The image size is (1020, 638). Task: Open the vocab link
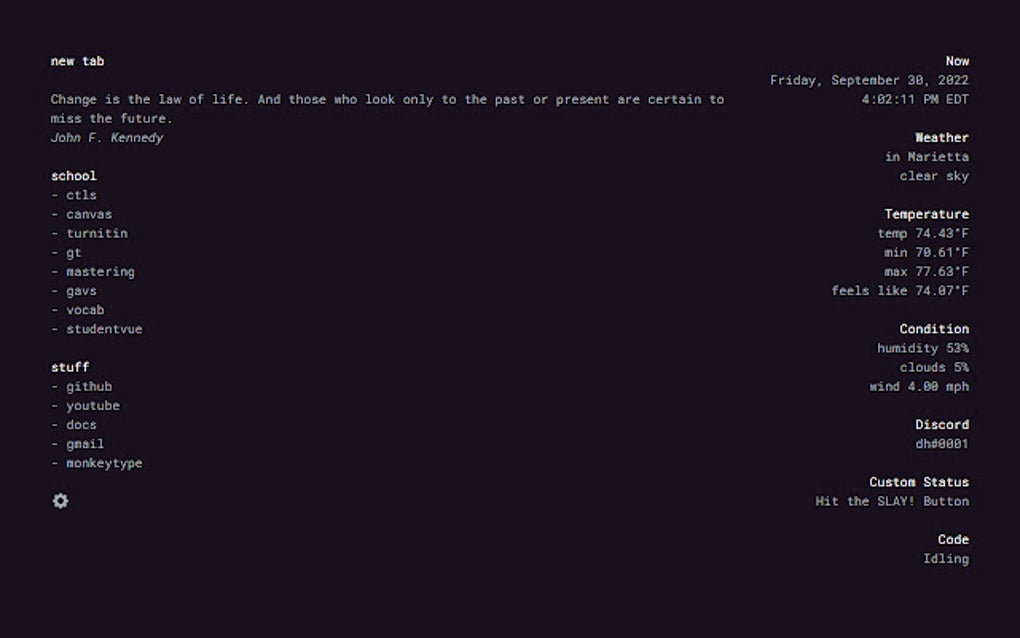coord(85,310)
